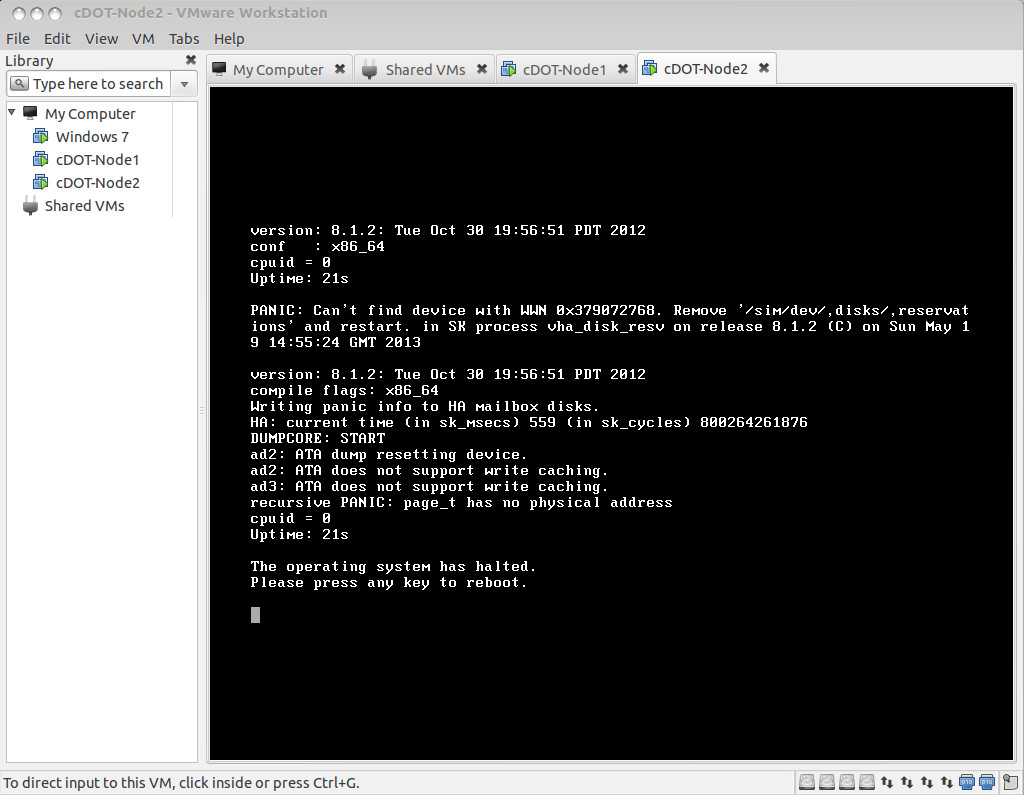1024x795 pixels.
Task: Open the VM menu
Action: 143,39
